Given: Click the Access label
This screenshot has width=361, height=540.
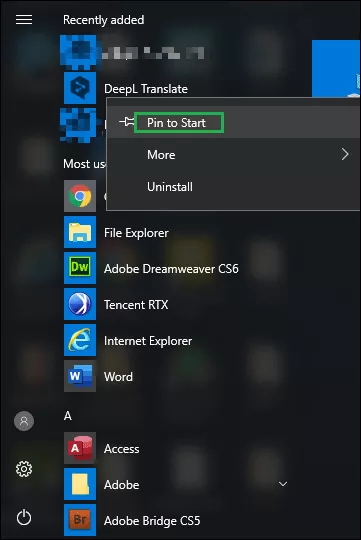Looking at the screenshot, I should click(122, 449).
